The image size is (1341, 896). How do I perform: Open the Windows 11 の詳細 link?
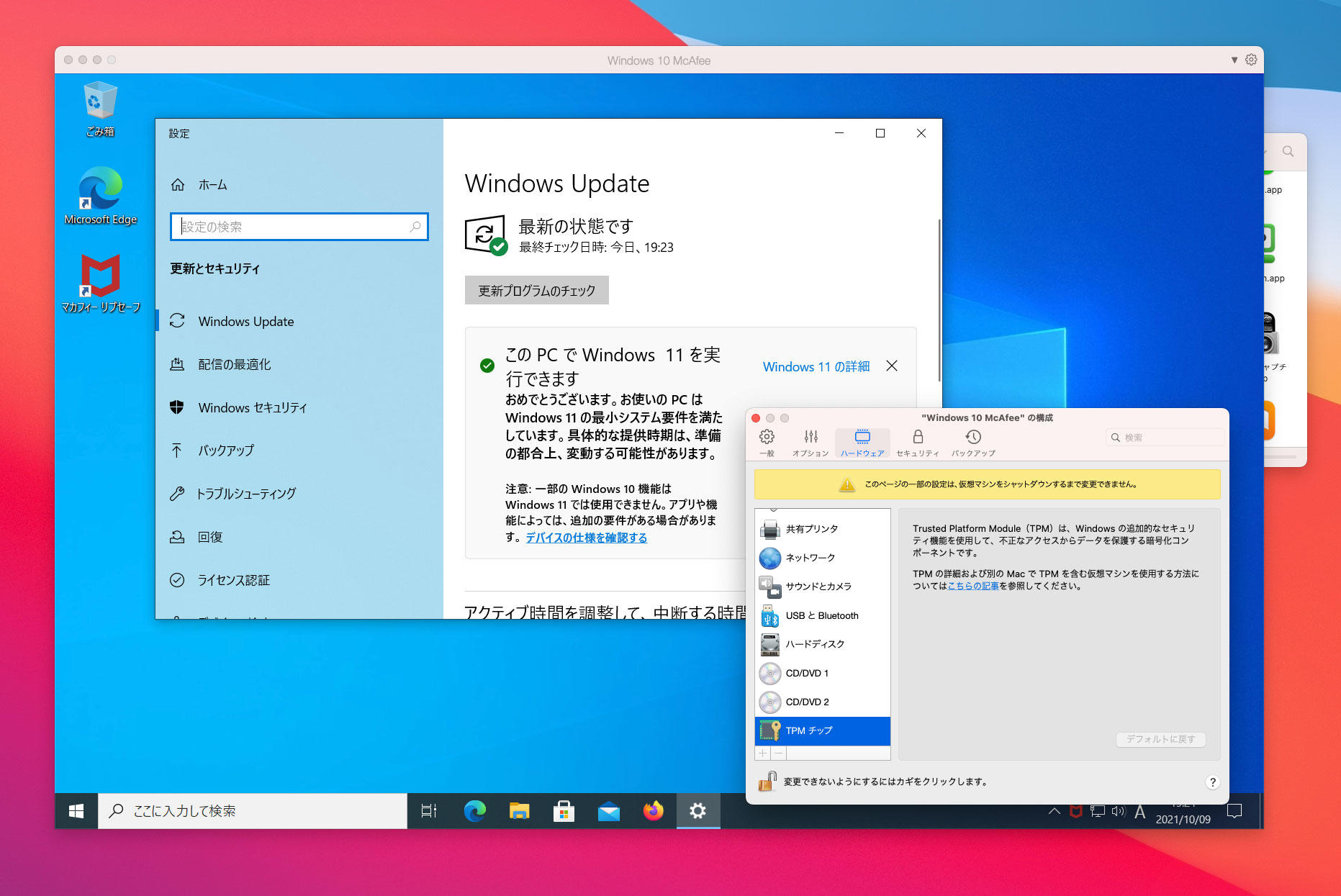click(x=816, y=367)
